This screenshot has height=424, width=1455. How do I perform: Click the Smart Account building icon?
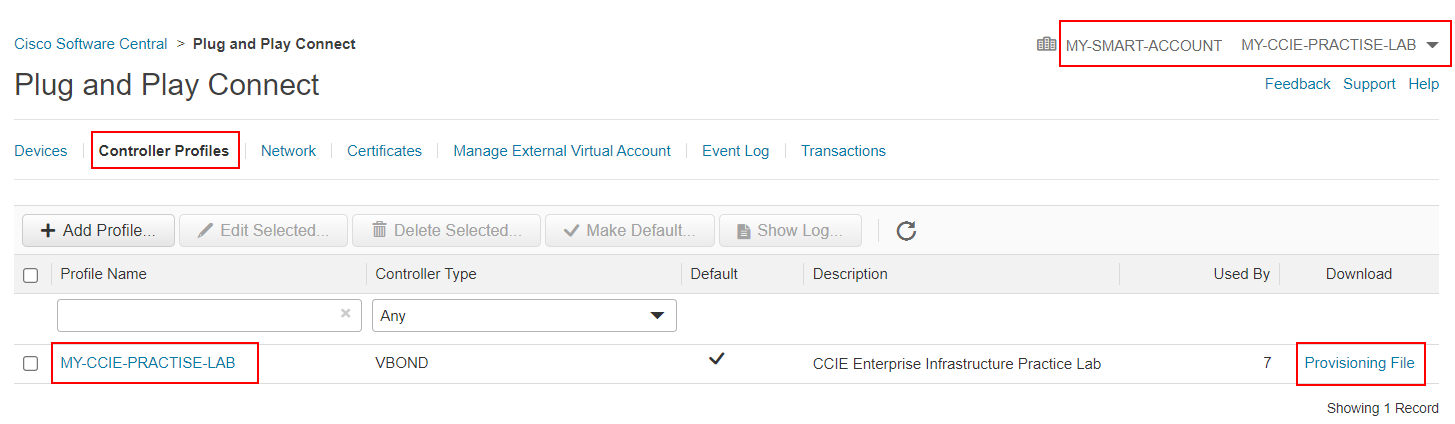point(1046,45)
